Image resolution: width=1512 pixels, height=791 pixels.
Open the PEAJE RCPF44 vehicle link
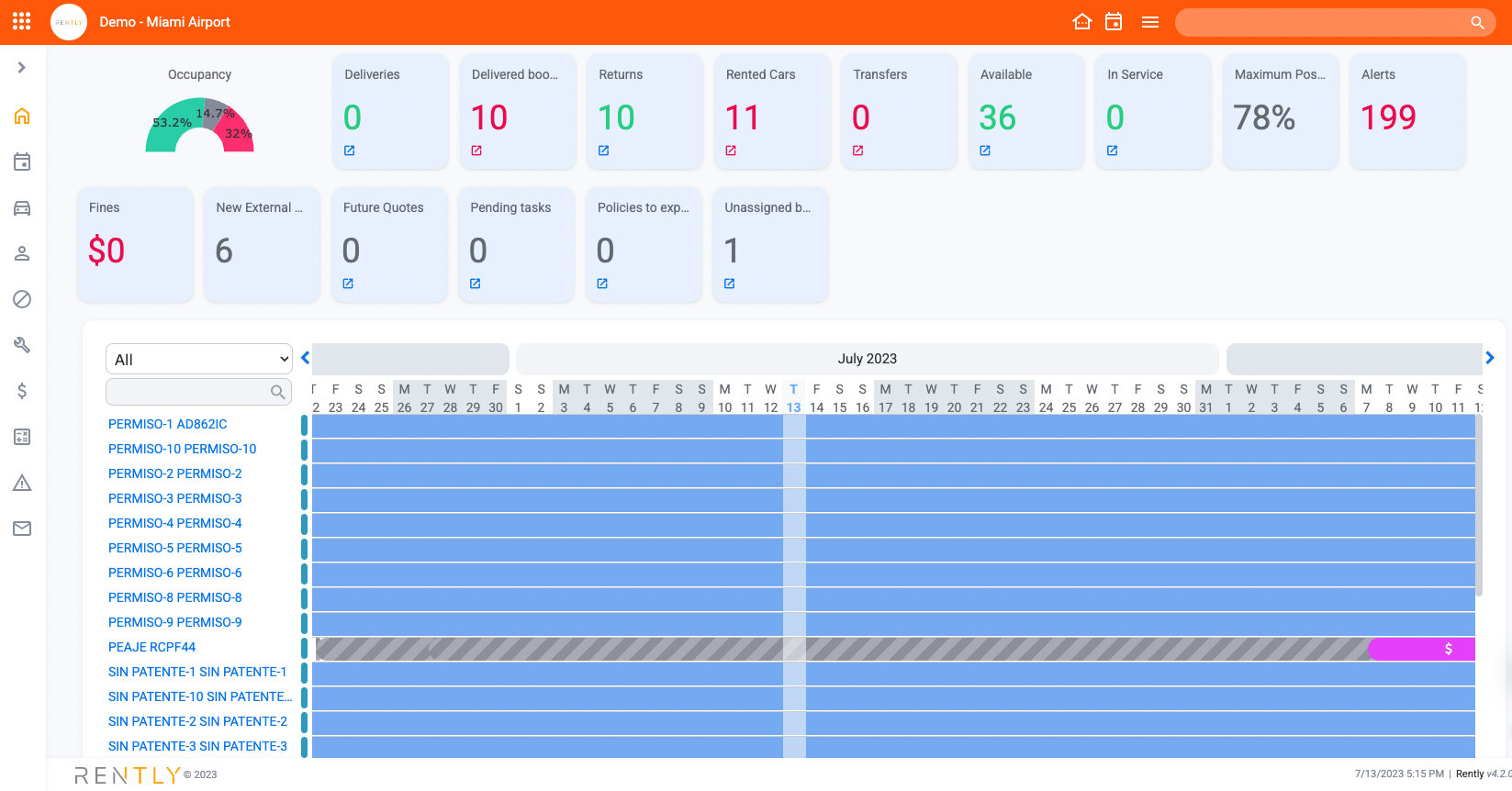151,647
